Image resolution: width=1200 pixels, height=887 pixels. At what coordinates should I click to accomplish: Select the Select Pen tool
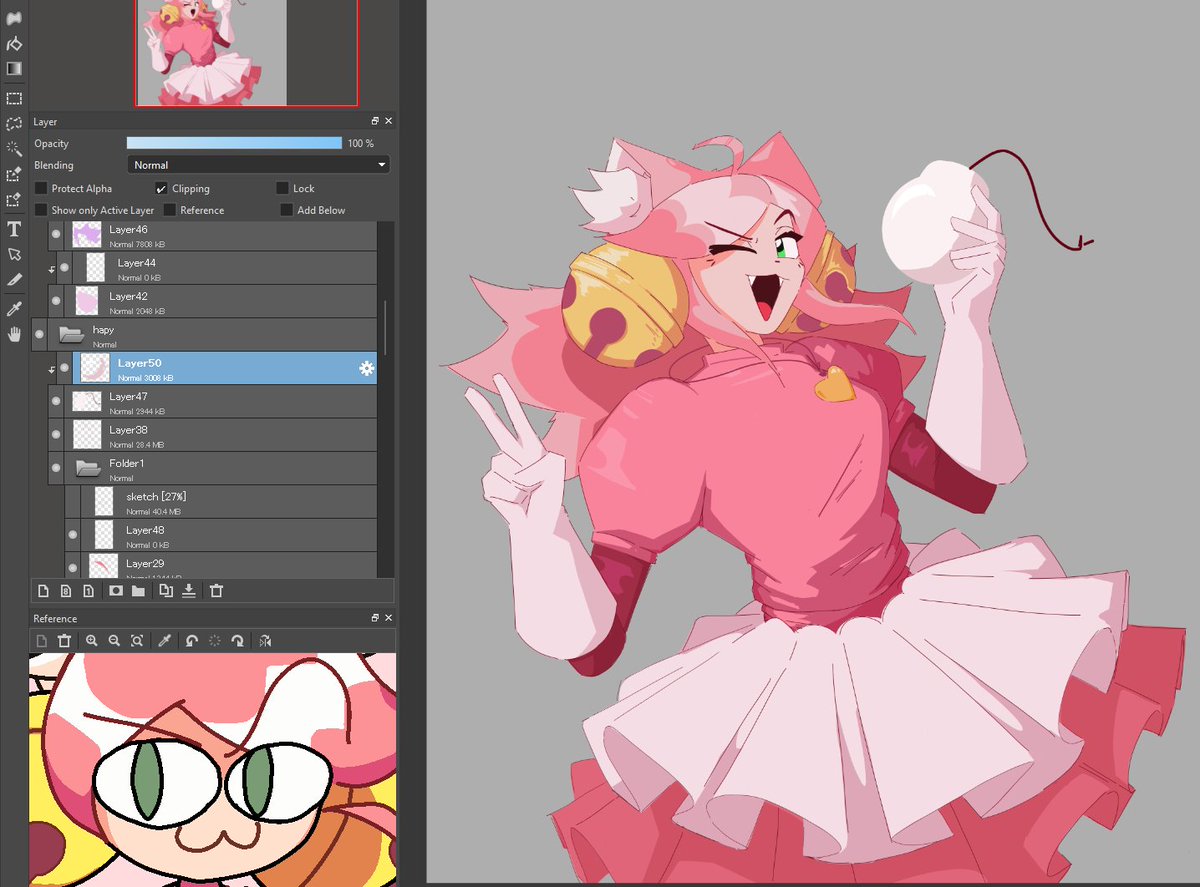tap(14, 175)
